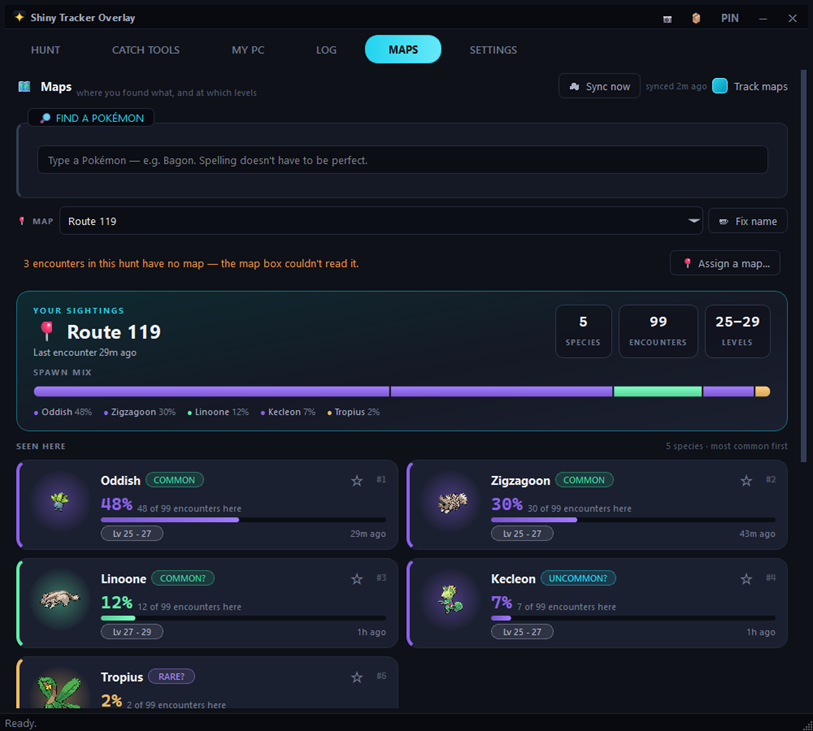Focus the Find a Pokémon search field
This screenshot has width=813, height=731.
pyautogui.click(x=402, y=160)
